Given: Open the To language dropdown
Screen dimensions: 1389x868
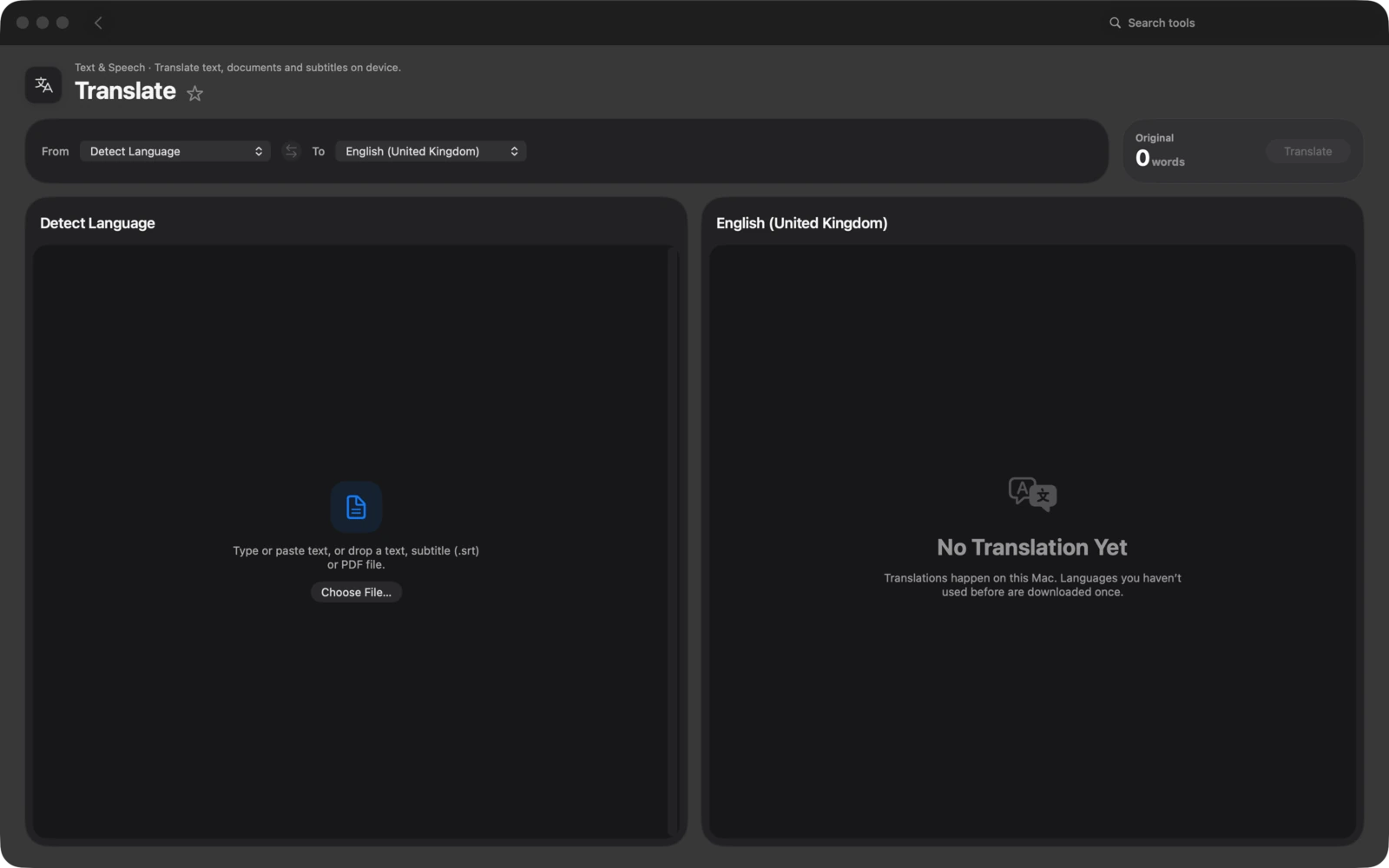Looking at the screenshot, I should click(431, 151).
